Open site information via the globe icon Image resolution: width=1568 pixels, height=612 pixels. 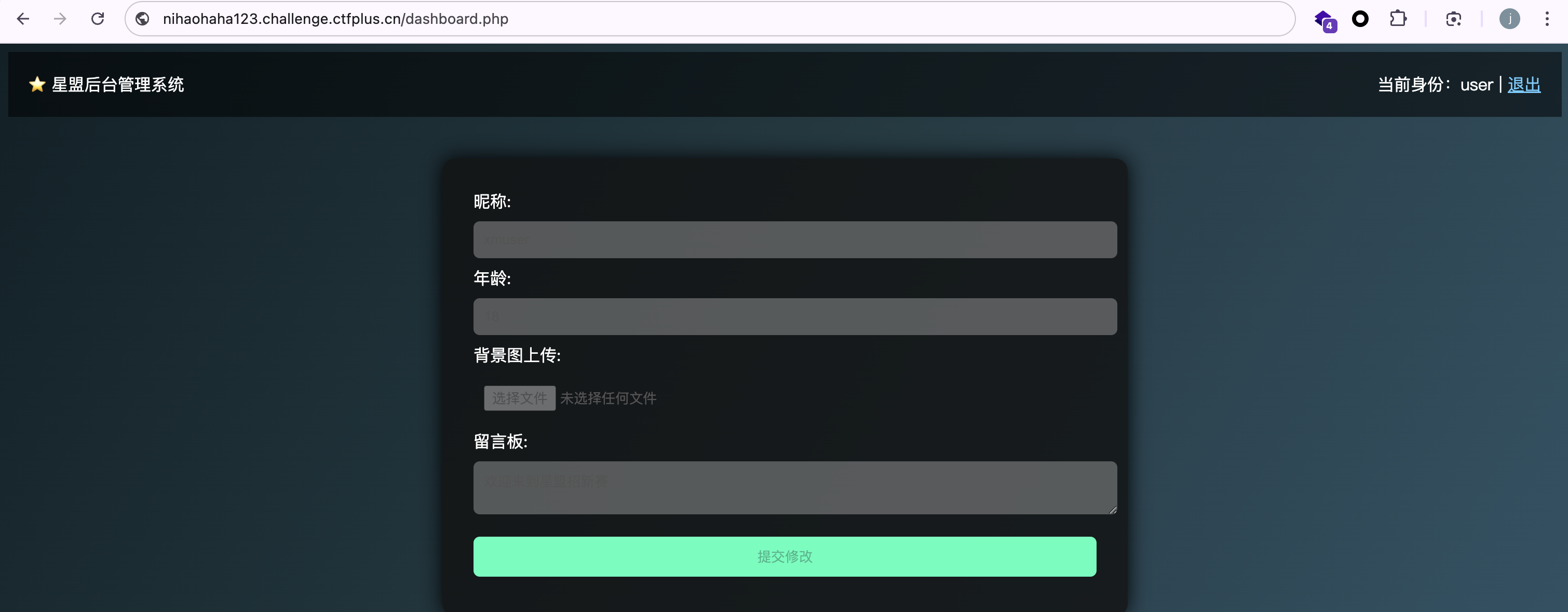[x=142, y=19]
